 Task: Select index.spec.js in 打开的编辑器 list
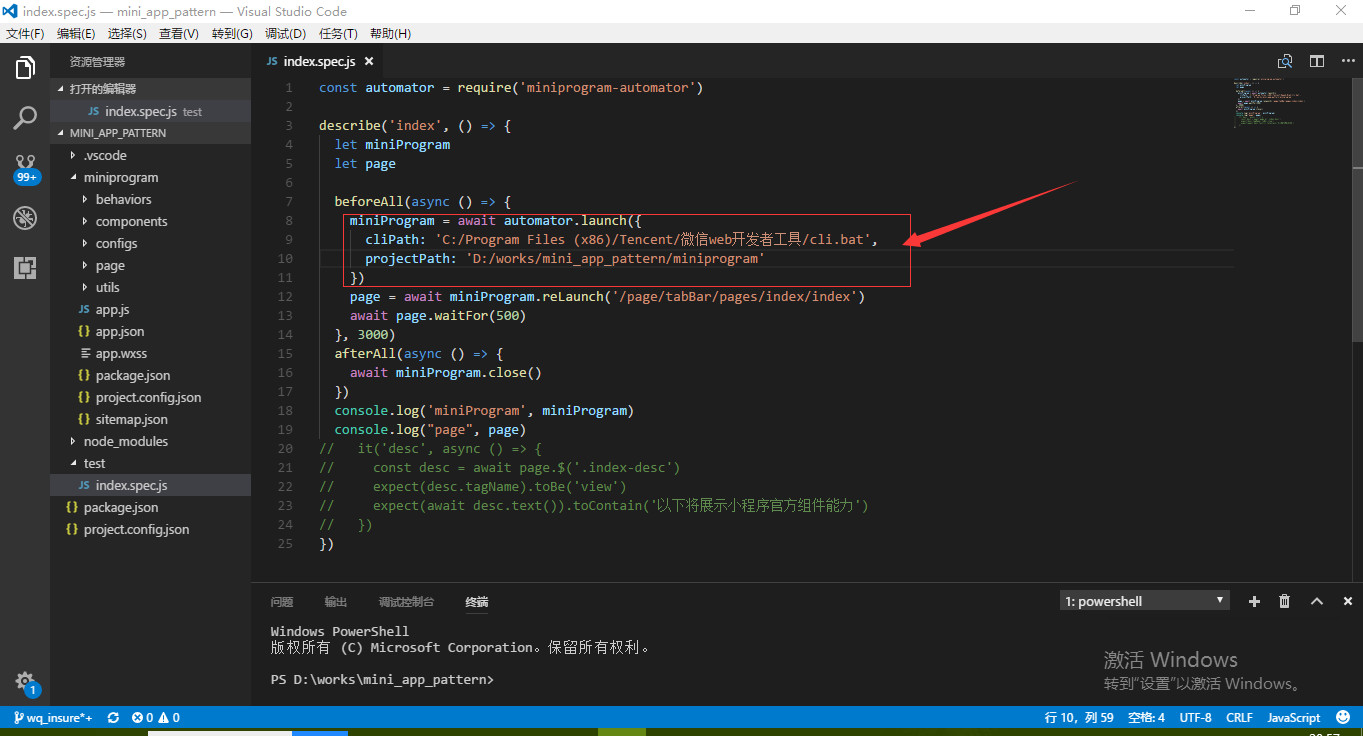tap(150, 111)
